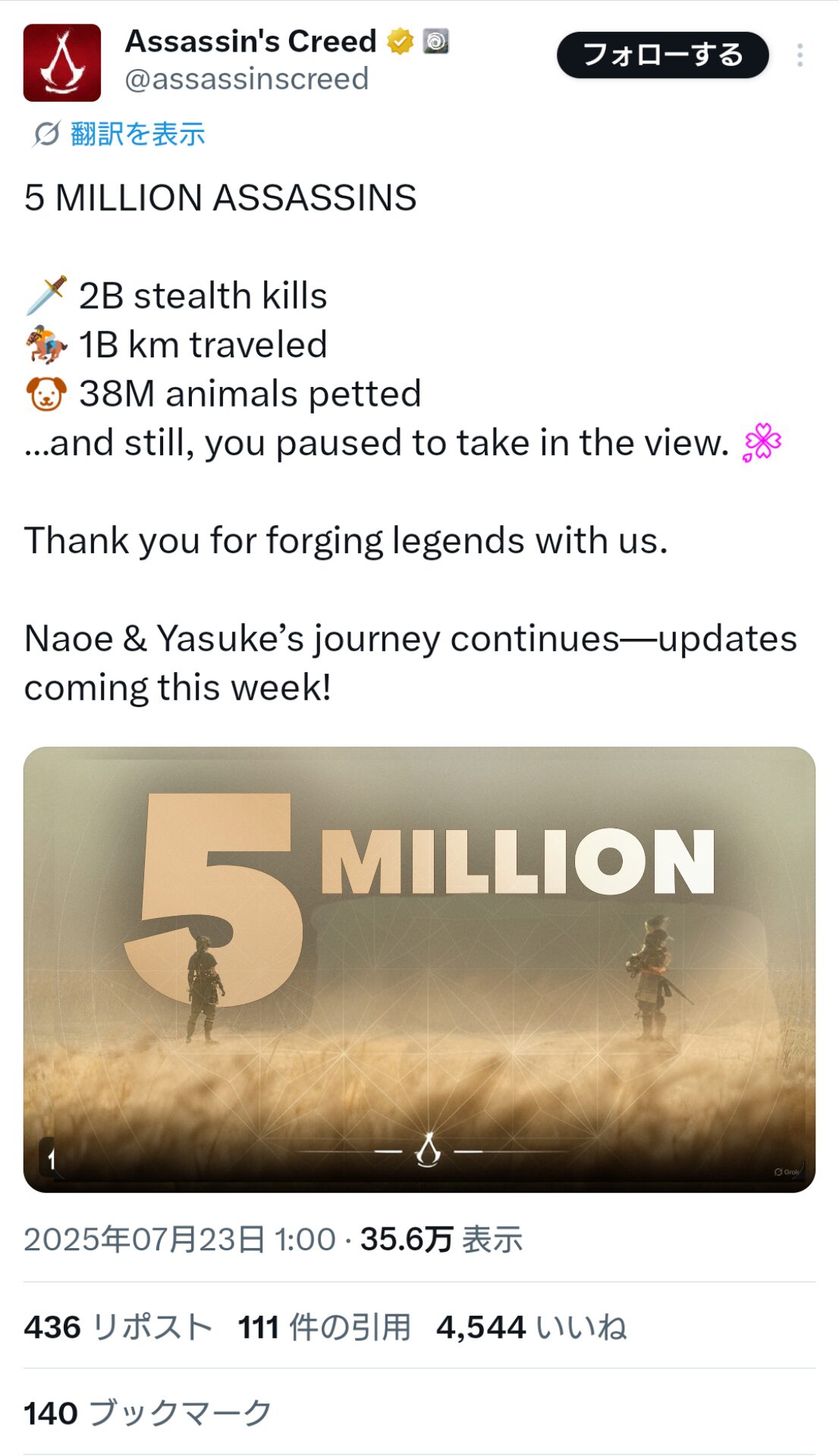Open the 111 件の引用 quotes list
This screenshot has height=1456, width=839.
(324, 1327)
